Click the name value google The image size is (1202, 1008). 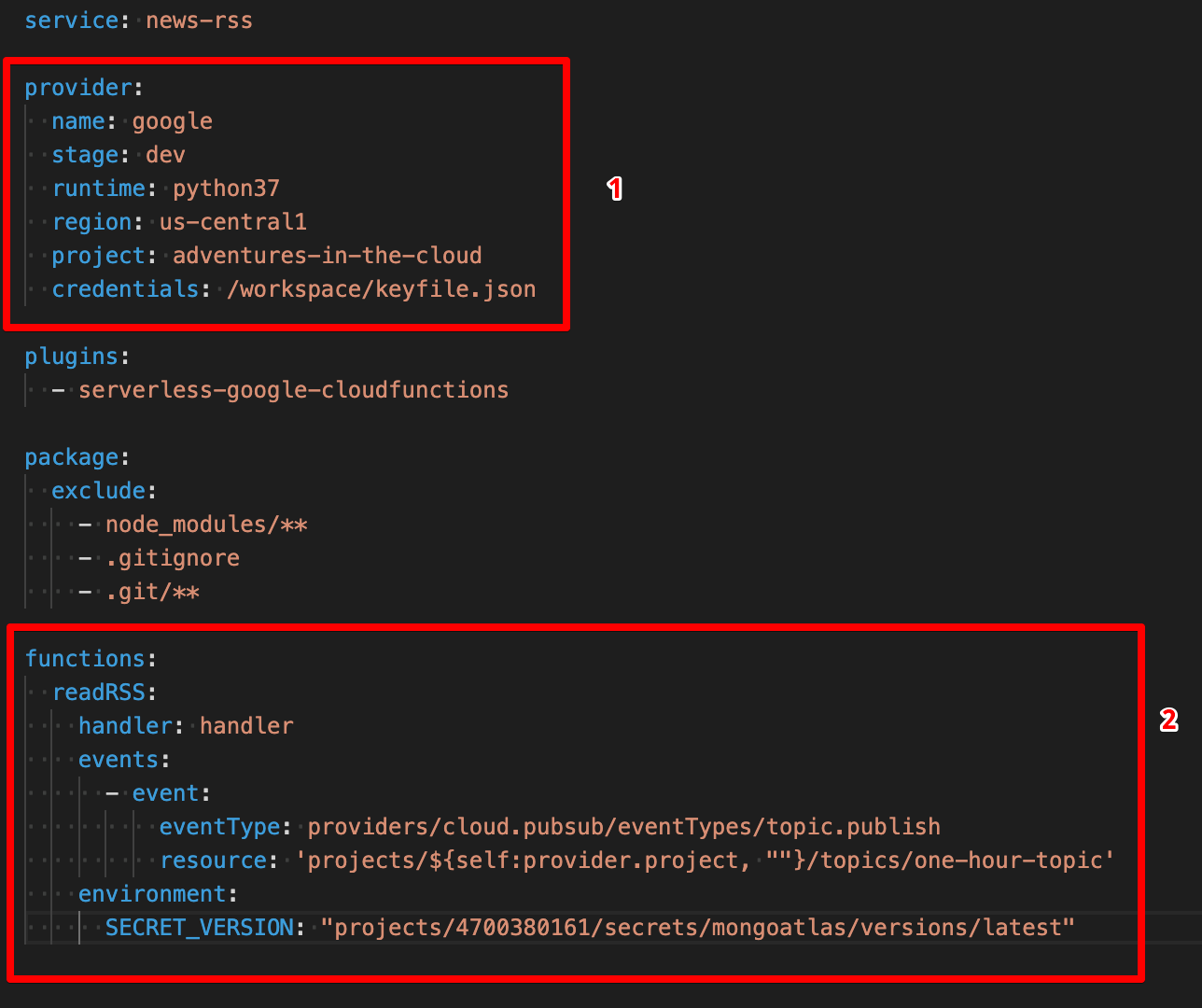point(172,121)
